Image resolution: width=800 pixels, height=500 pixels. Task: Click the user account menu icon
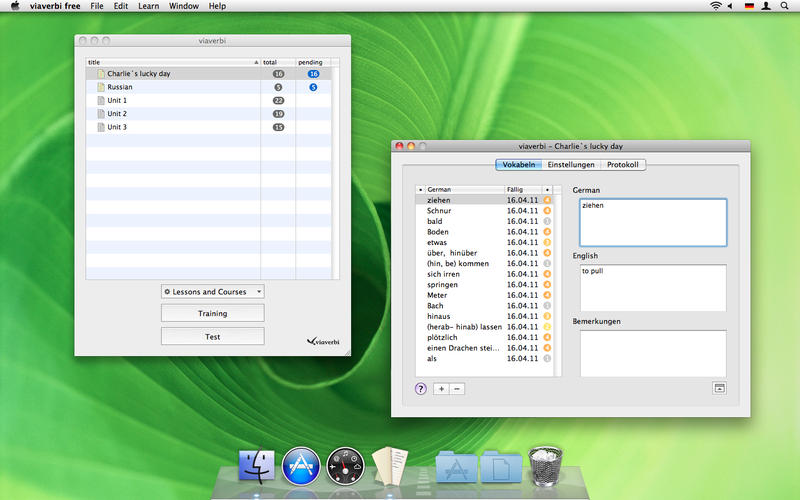pos(766,6)
